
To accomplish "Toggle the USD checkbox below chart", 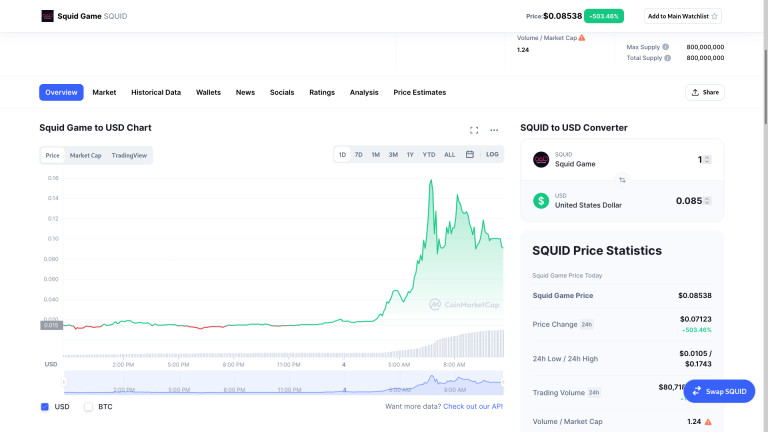I will (x=45, y=407).
